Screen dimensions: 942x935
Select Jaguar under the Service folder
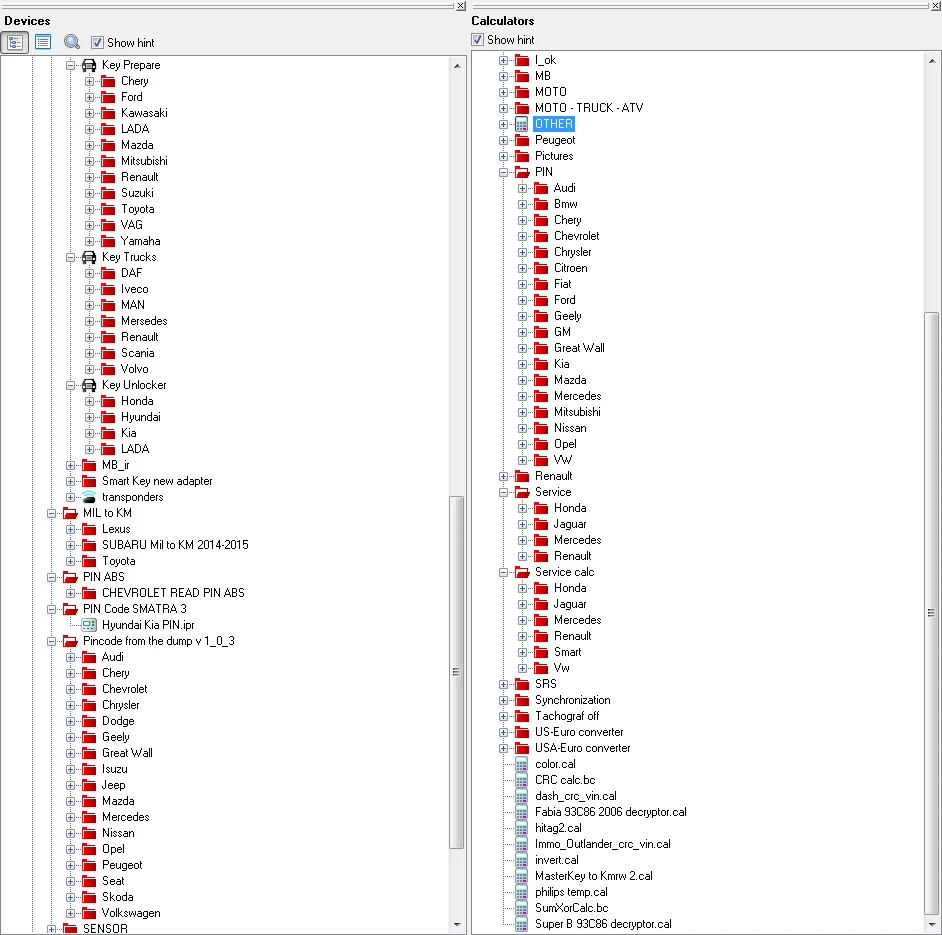[x=570, y=524]
